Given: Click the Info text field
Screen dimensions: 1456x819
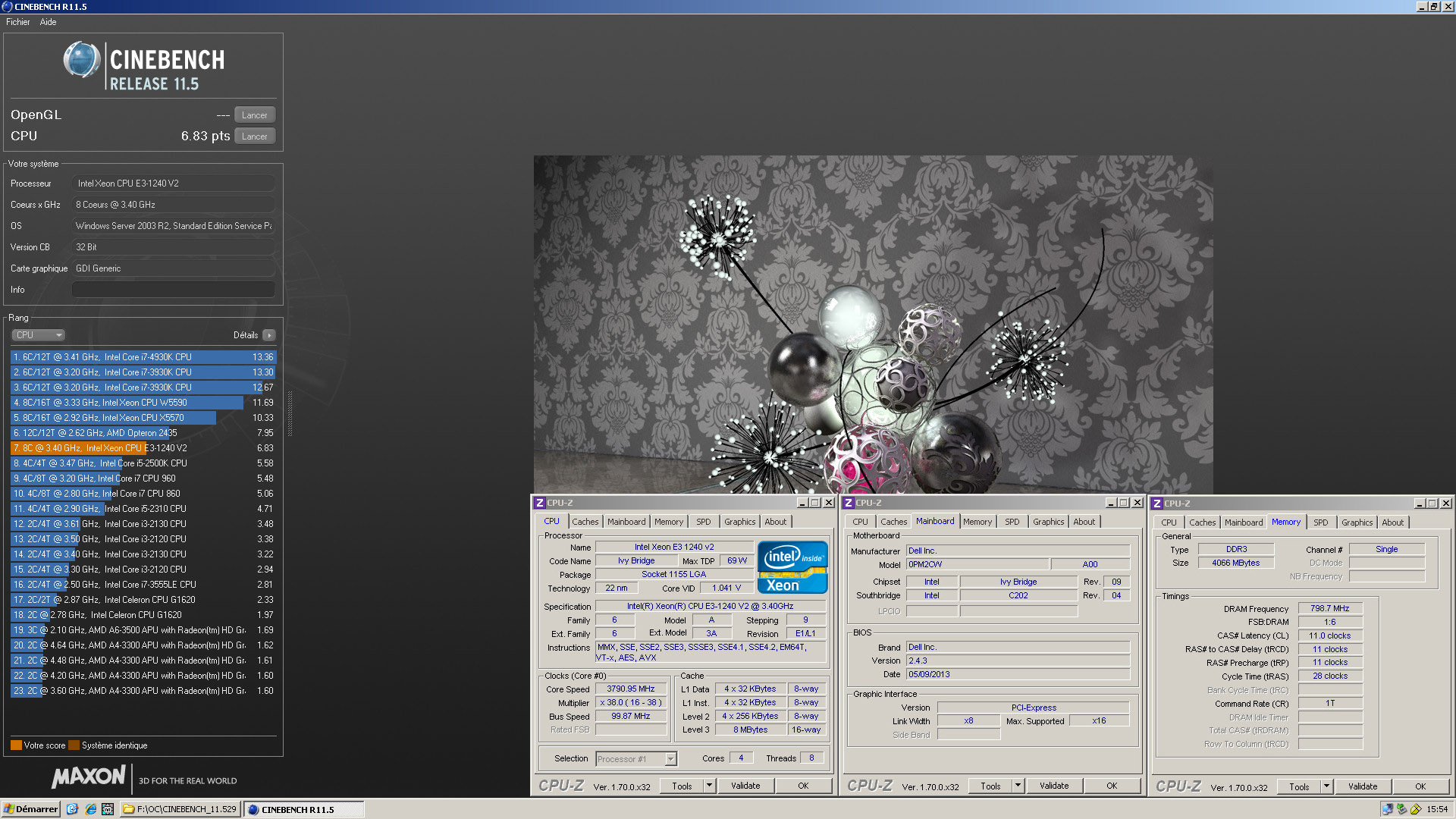Looking at the screenshot, I should click(174, 290).
